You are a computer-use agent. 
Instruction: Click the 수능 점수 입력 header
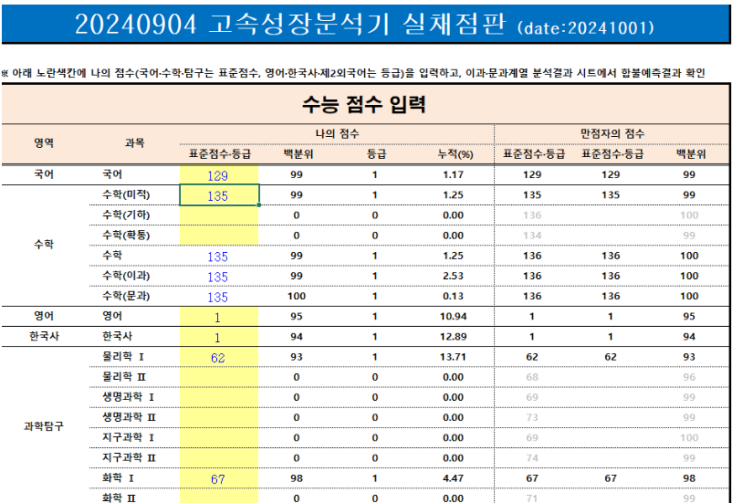pos(364,104)
